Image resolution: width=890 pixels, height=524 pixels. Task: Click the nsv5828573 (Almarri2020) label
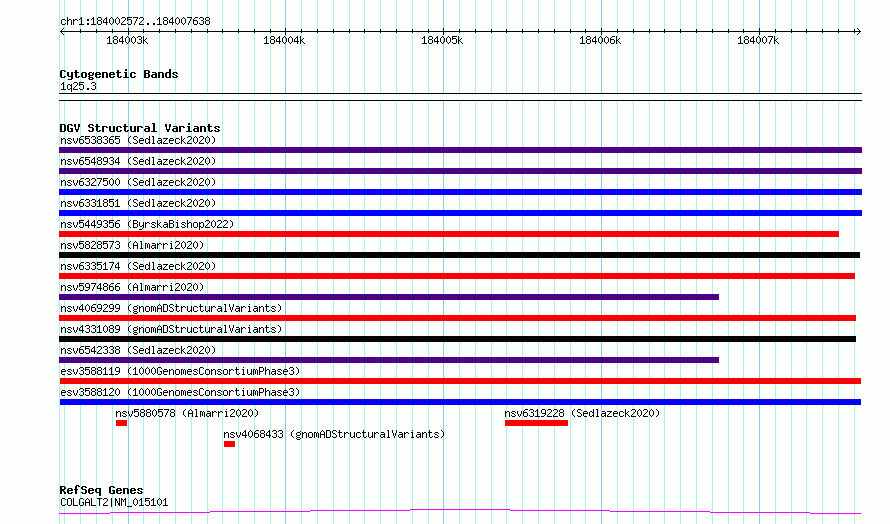(132, 245)
